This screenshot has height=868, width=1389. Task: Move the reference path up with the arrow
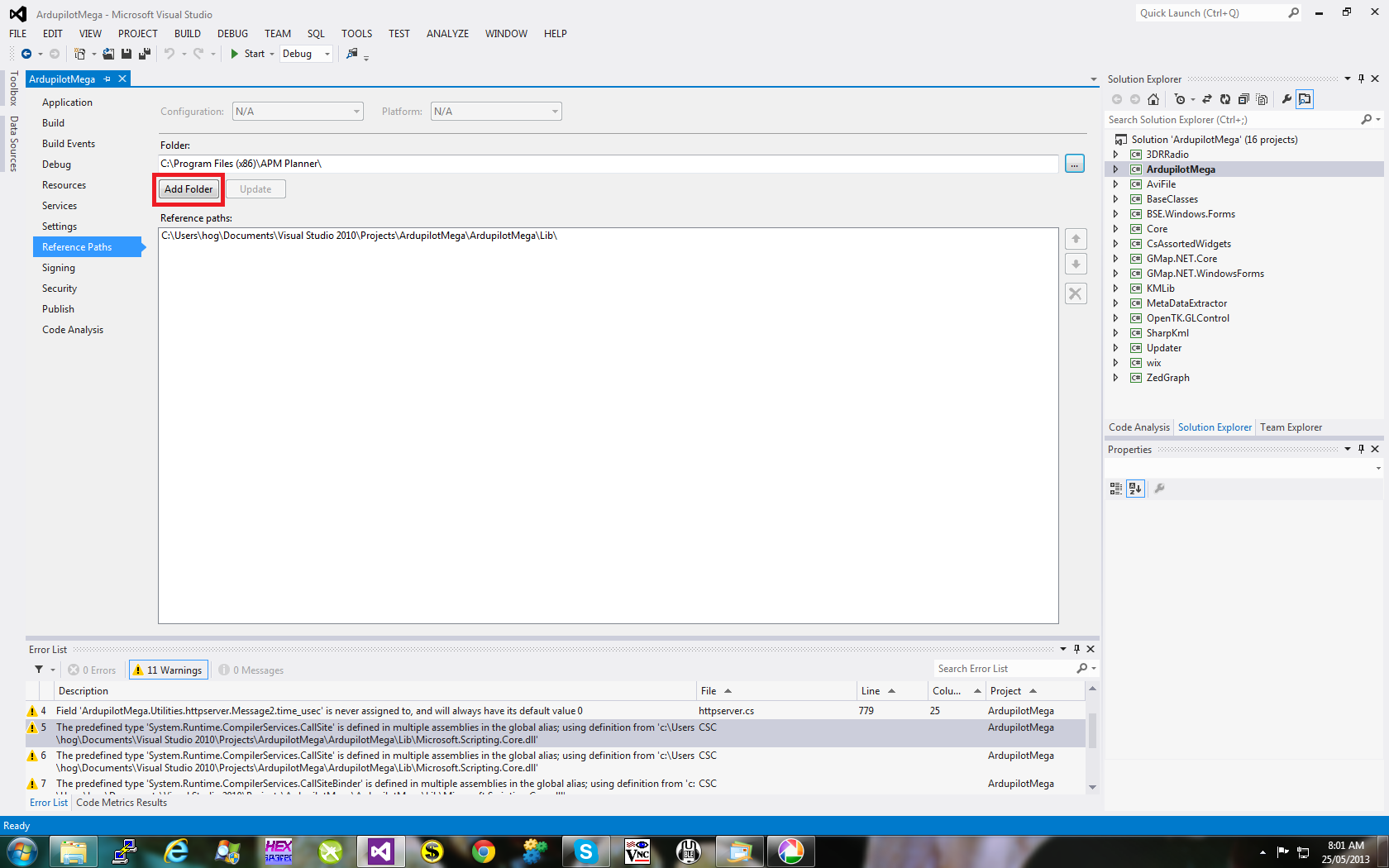tap(1076, 239)
